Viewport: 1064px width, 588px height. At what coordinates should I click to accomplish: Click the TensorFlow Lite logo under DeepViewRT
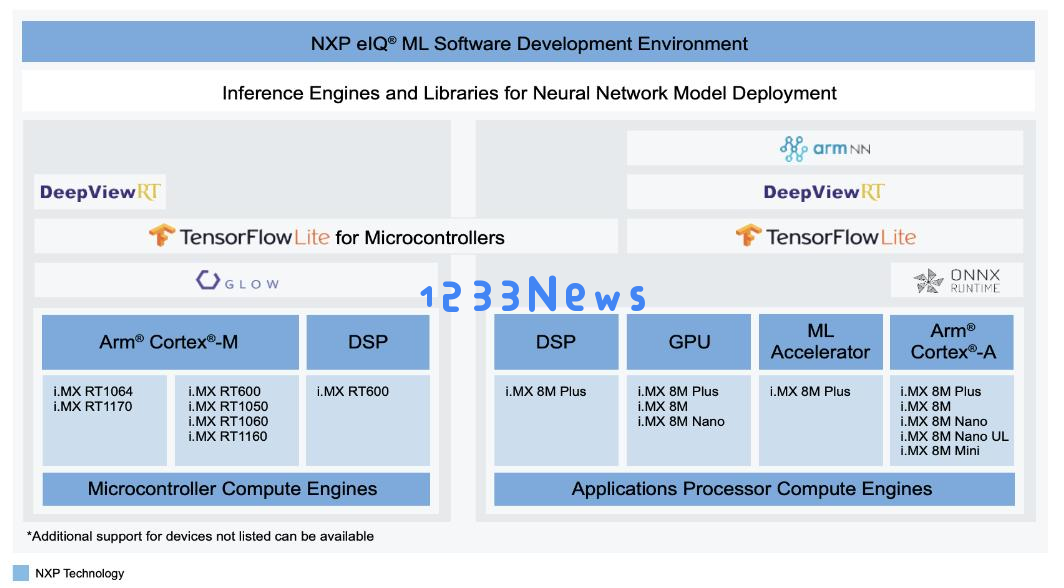coord(826,237)
